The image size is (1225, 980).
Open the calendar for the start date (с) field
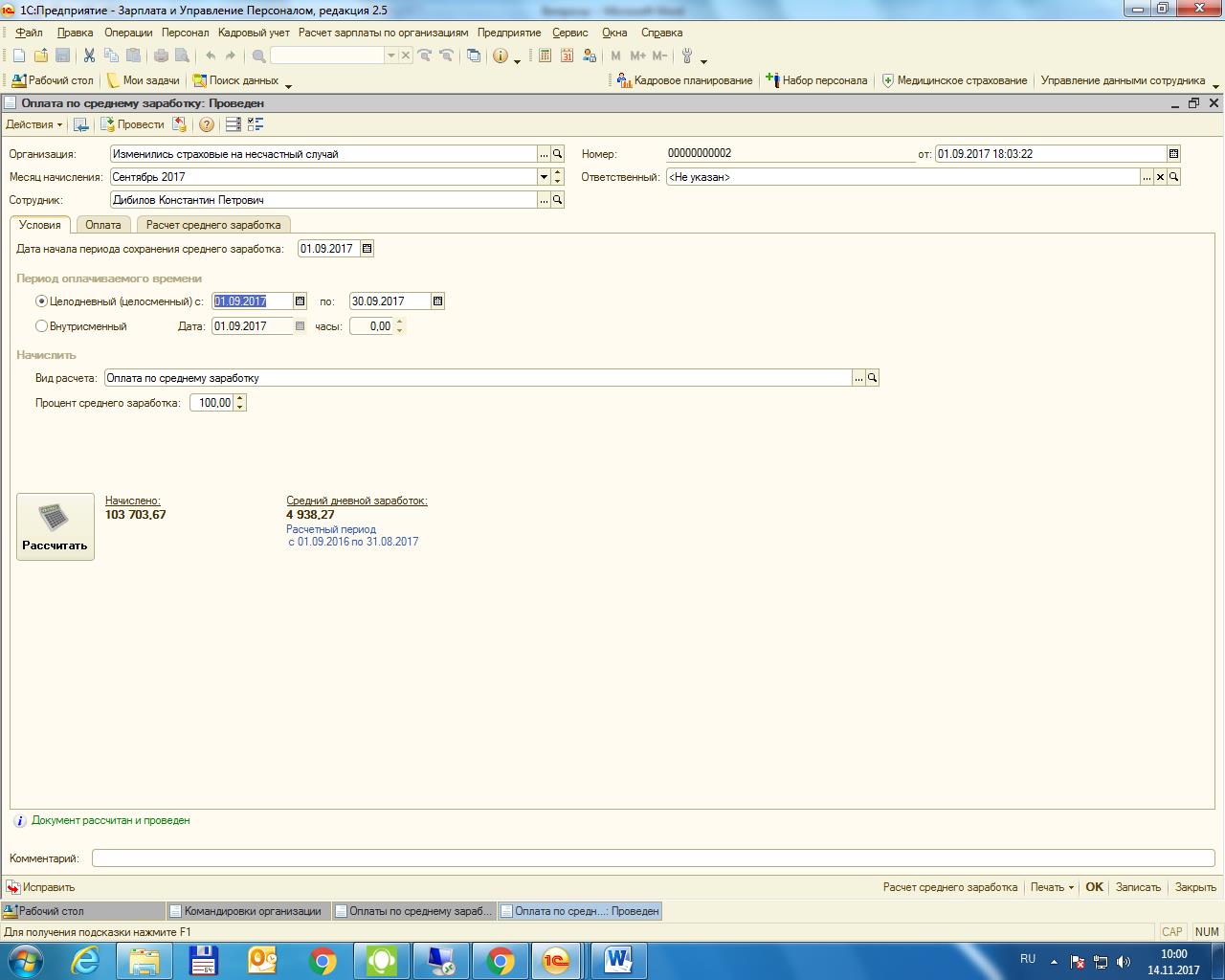coord(300,301)
